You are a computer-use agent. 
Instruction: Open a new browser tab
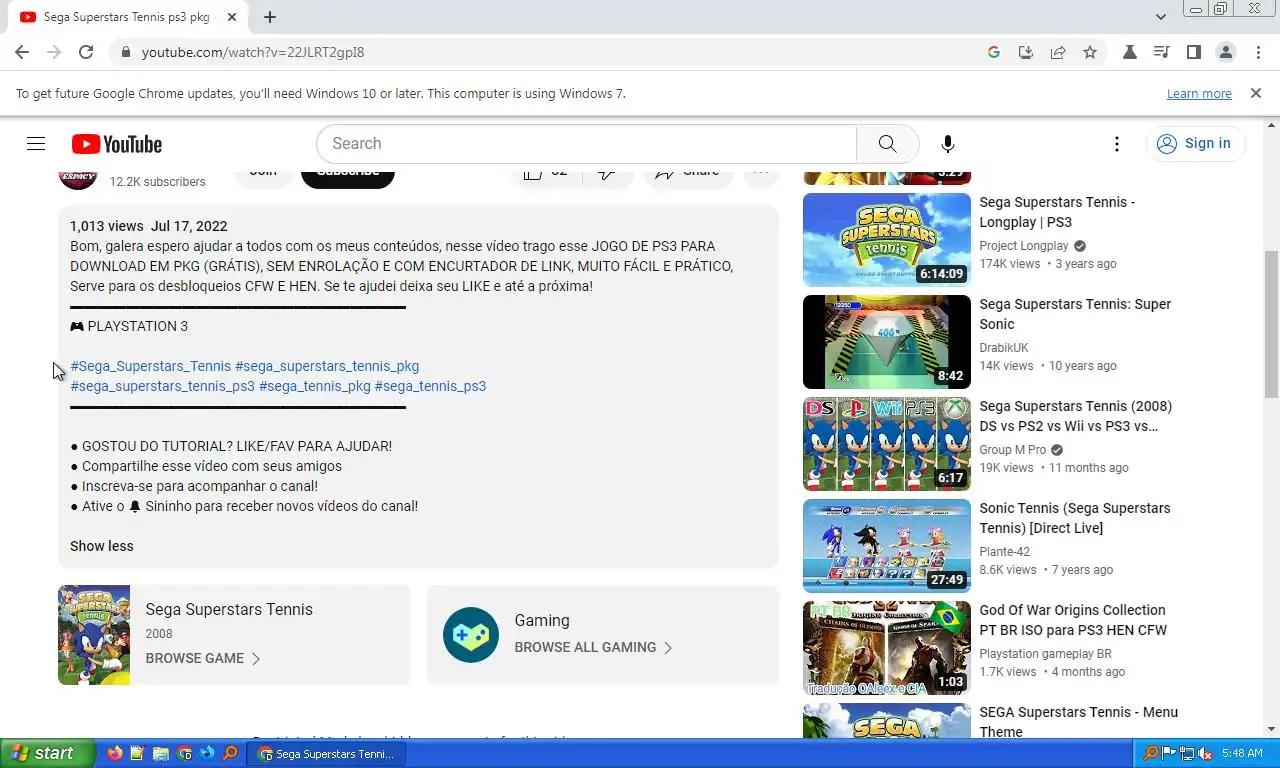tap(270, 17)
